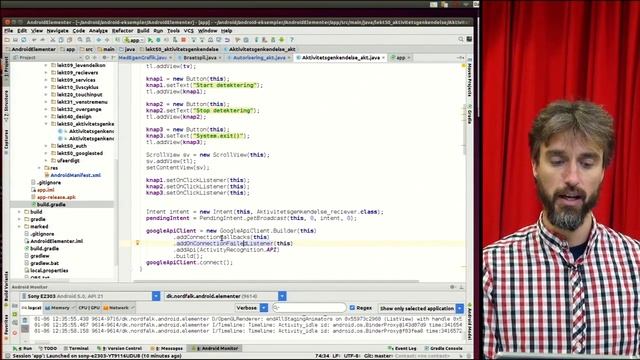
Task: Expand the res folder in project tree
Action: [x=40, y=168]
